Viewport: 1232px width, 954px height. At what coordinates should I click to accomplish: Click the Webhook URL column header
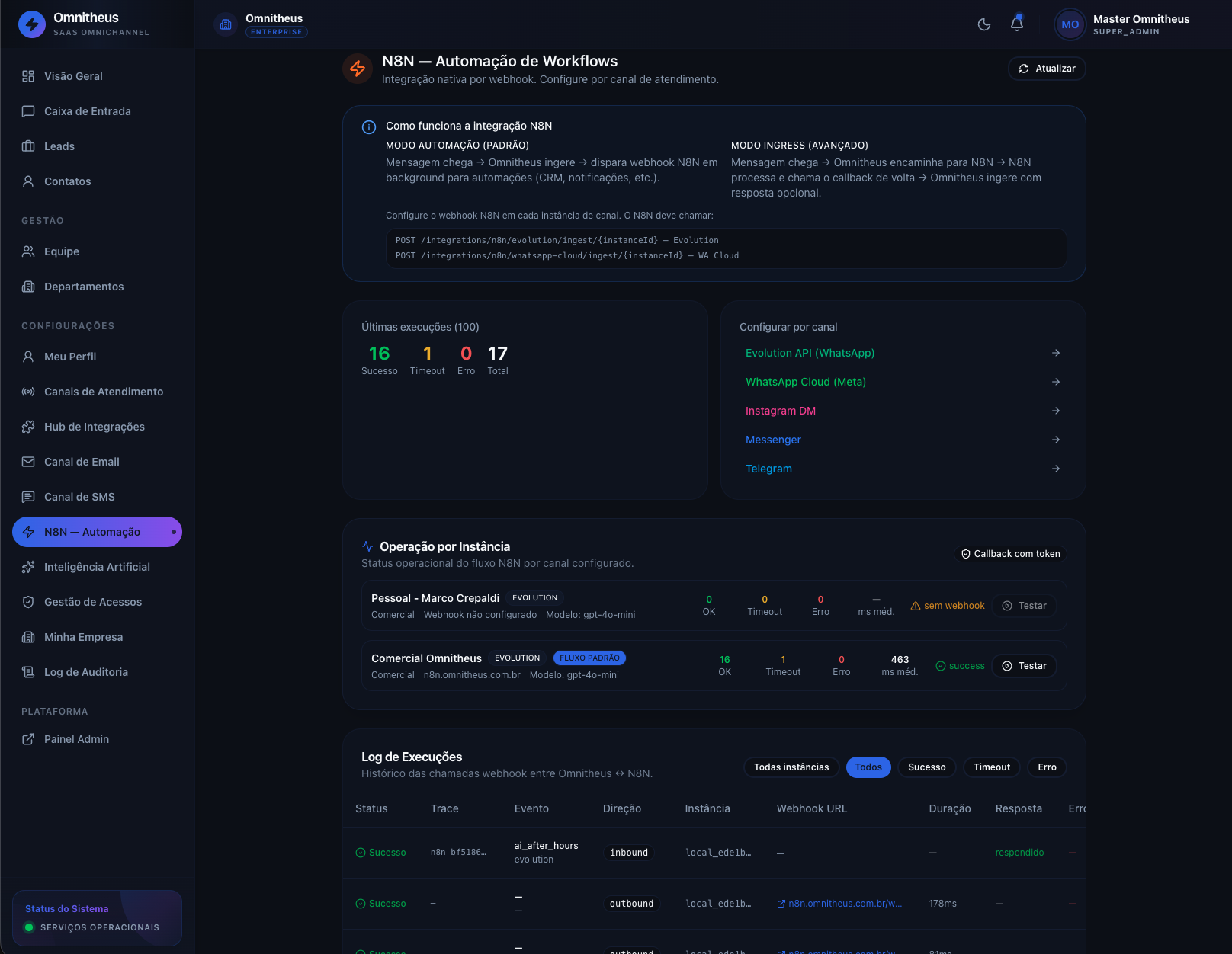tap(812, 808)
